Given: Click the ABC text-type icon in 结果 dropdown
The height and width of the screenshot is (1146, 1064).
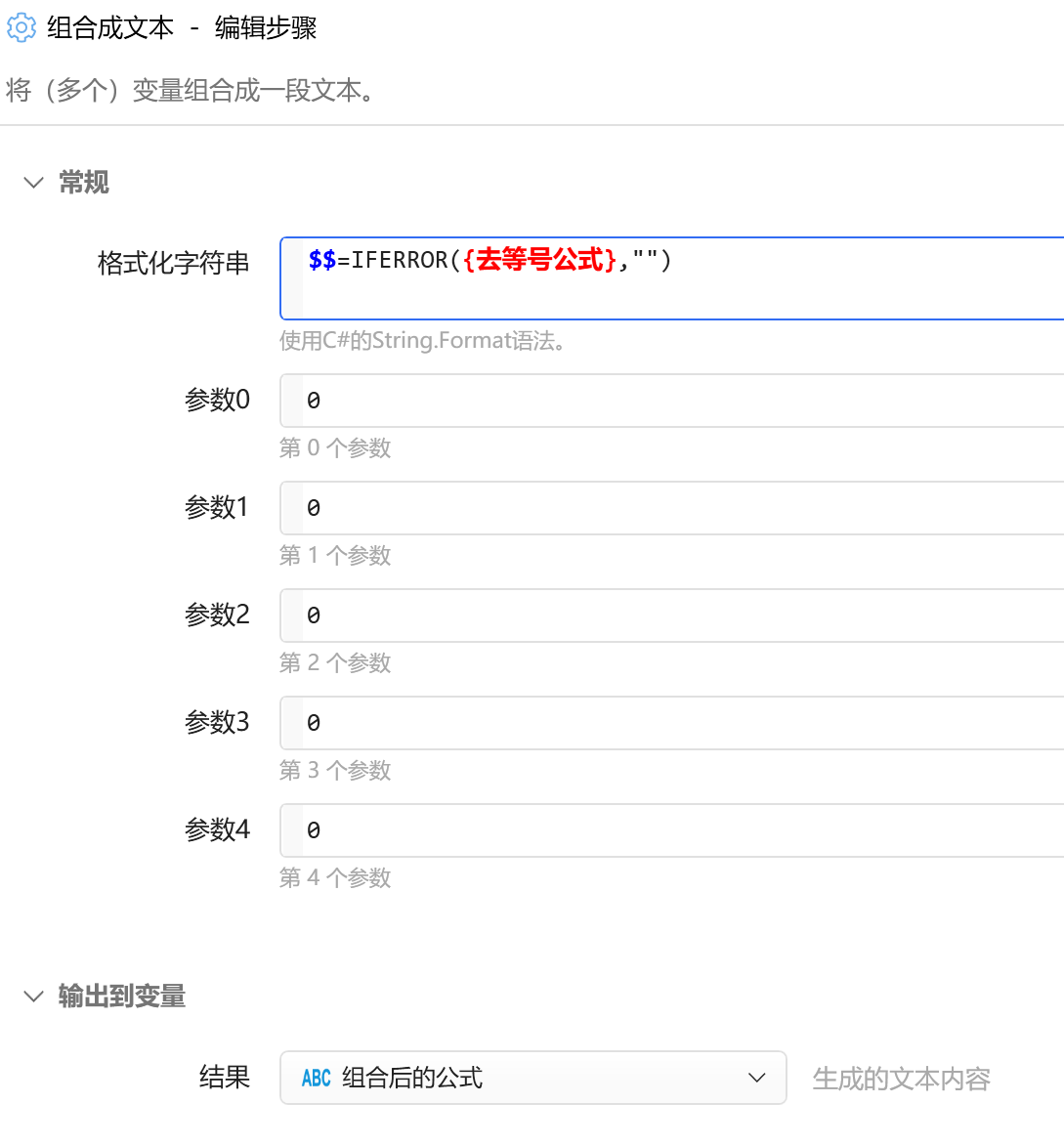Looking at the screenshot, I should pos(317,1078).
